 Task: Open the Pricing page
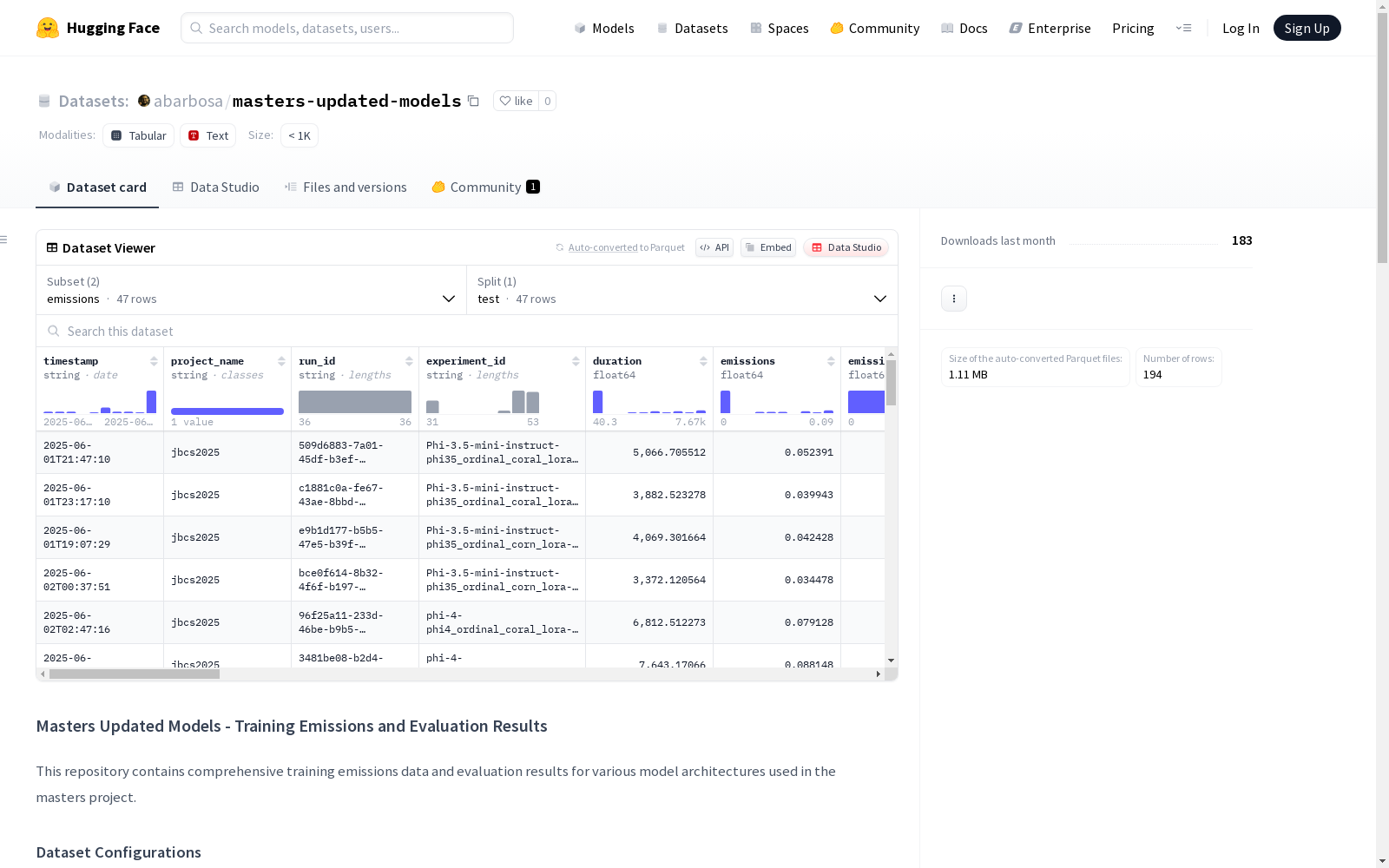click(x=1133, y=28)
